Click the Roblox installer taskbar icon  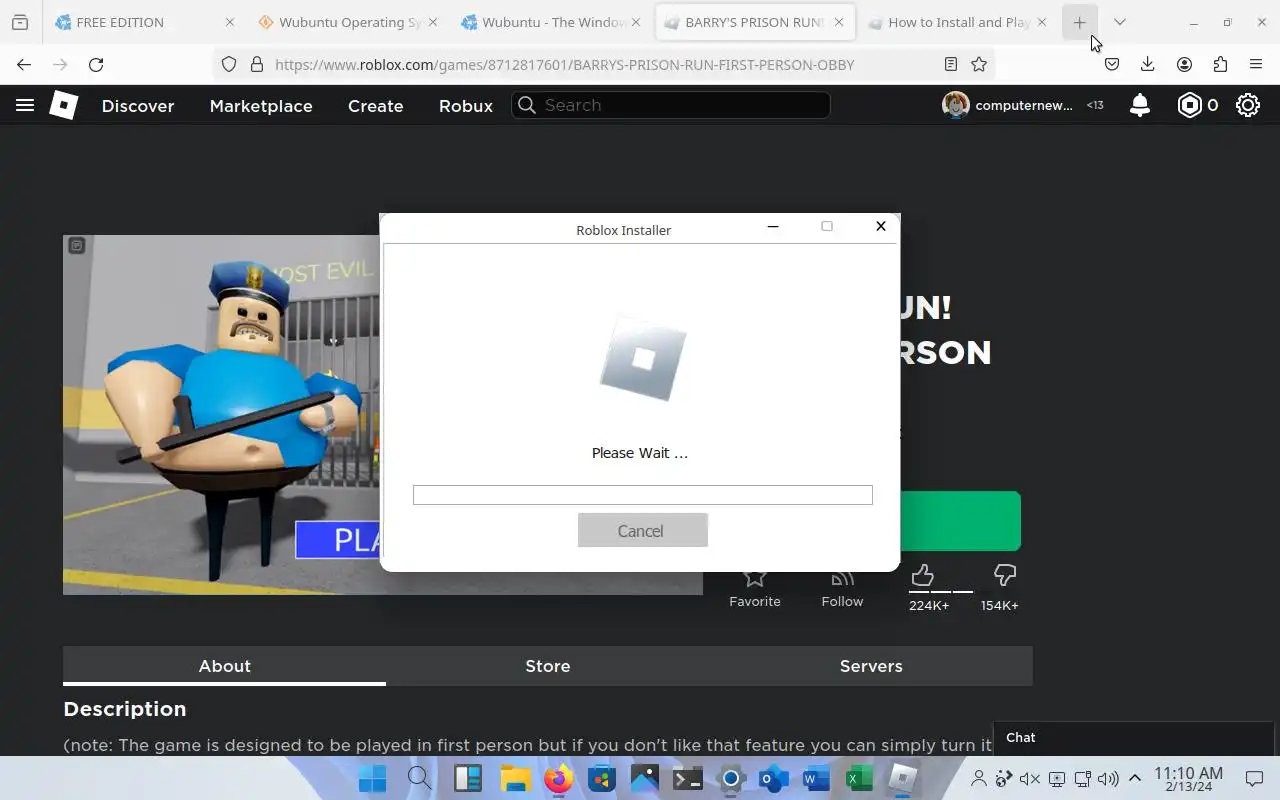[903, 778]
